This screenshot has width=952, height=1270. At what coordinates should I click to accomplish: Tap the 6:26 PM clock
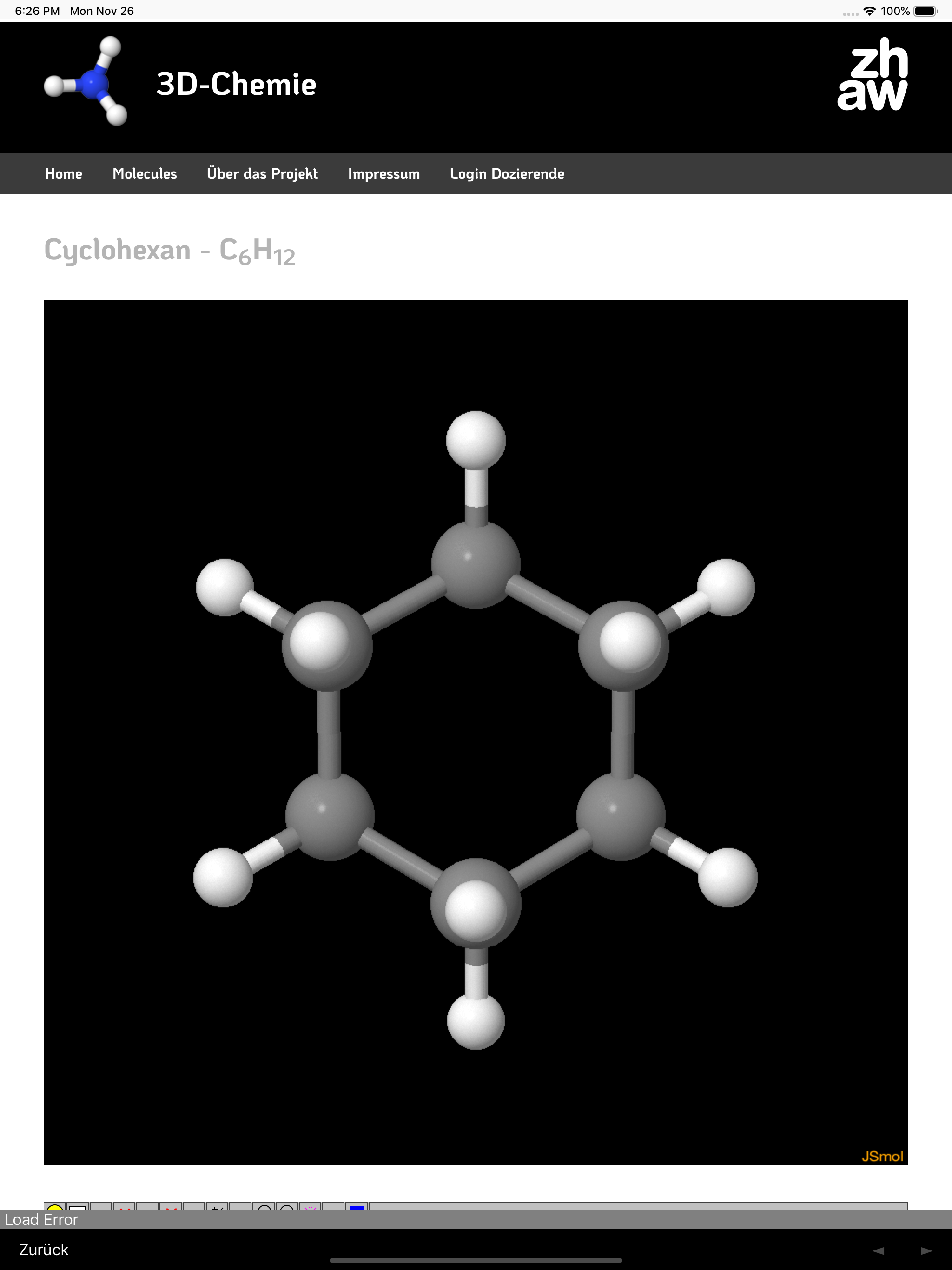(x=37, y=11)
